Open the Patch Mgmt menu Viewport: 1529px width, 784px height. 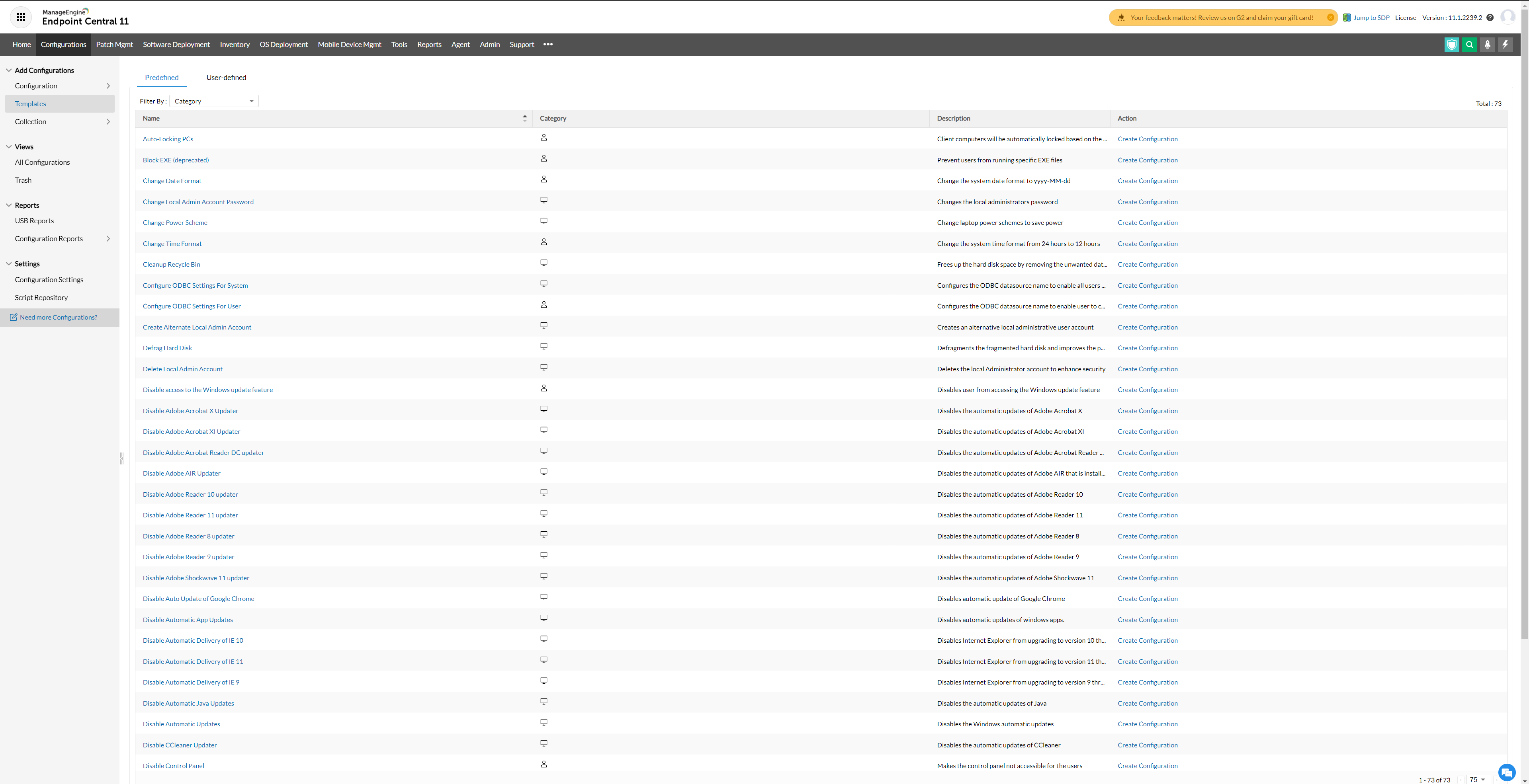click(114, 45)
